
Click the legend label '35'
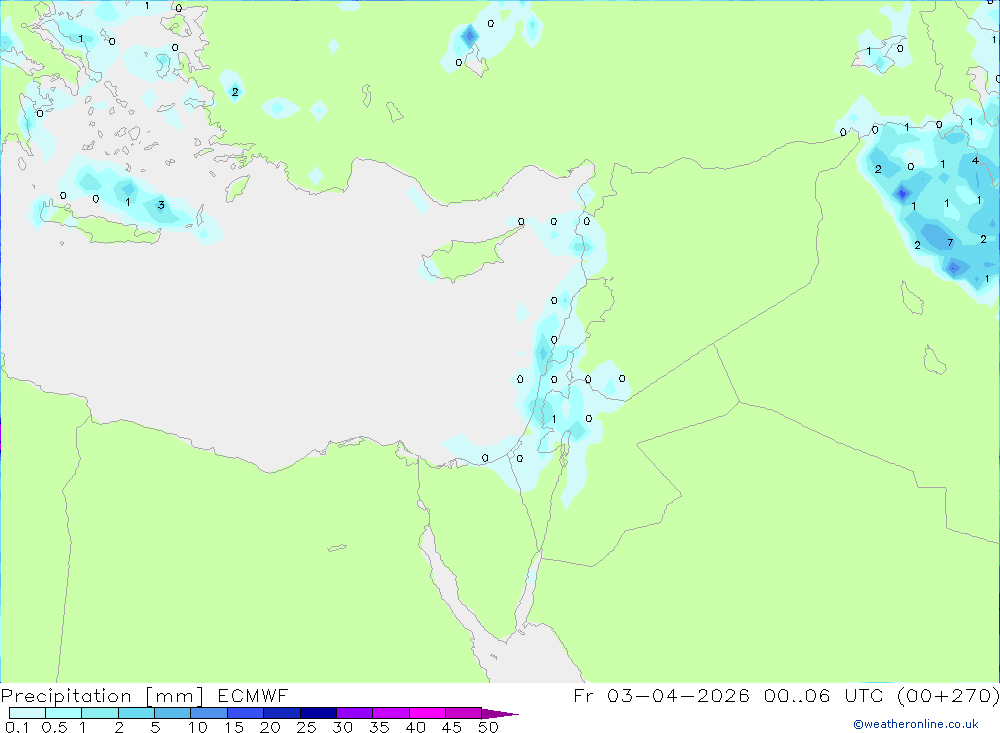click(x=379, y=727)
